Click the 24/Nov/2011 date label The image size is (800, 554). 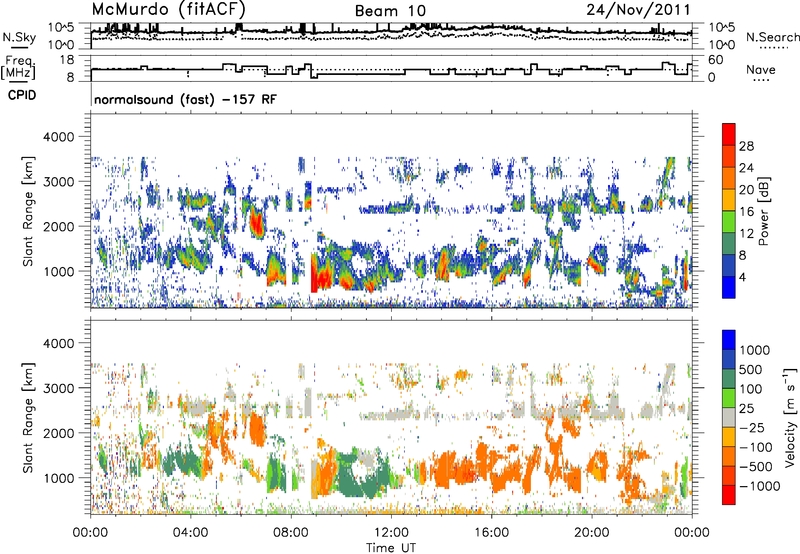638,10
